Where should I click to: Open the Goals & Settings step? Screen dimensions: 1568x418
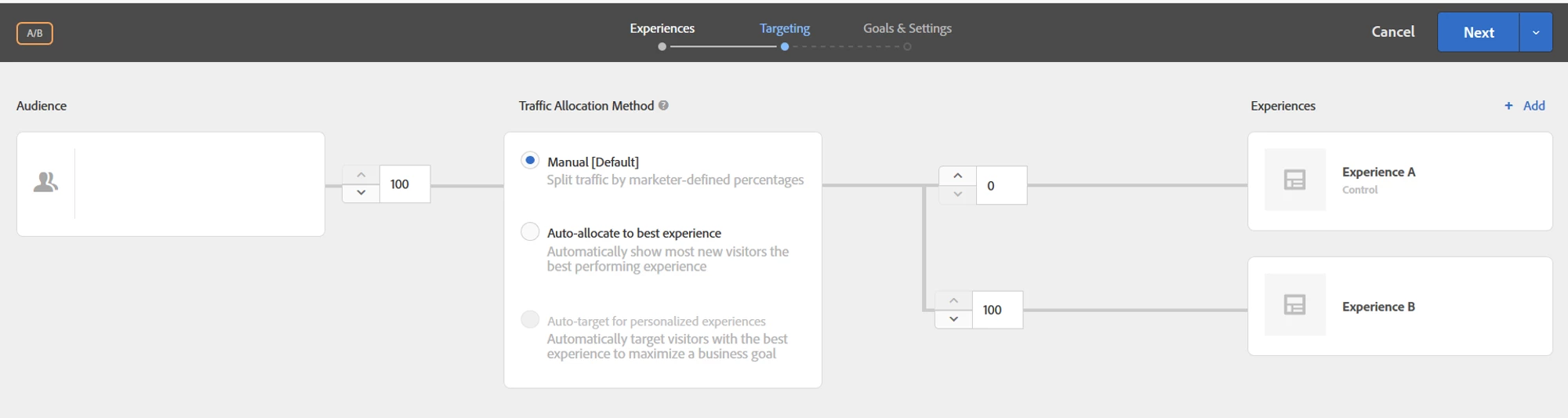pyautogui.click(x=907, y=28)
